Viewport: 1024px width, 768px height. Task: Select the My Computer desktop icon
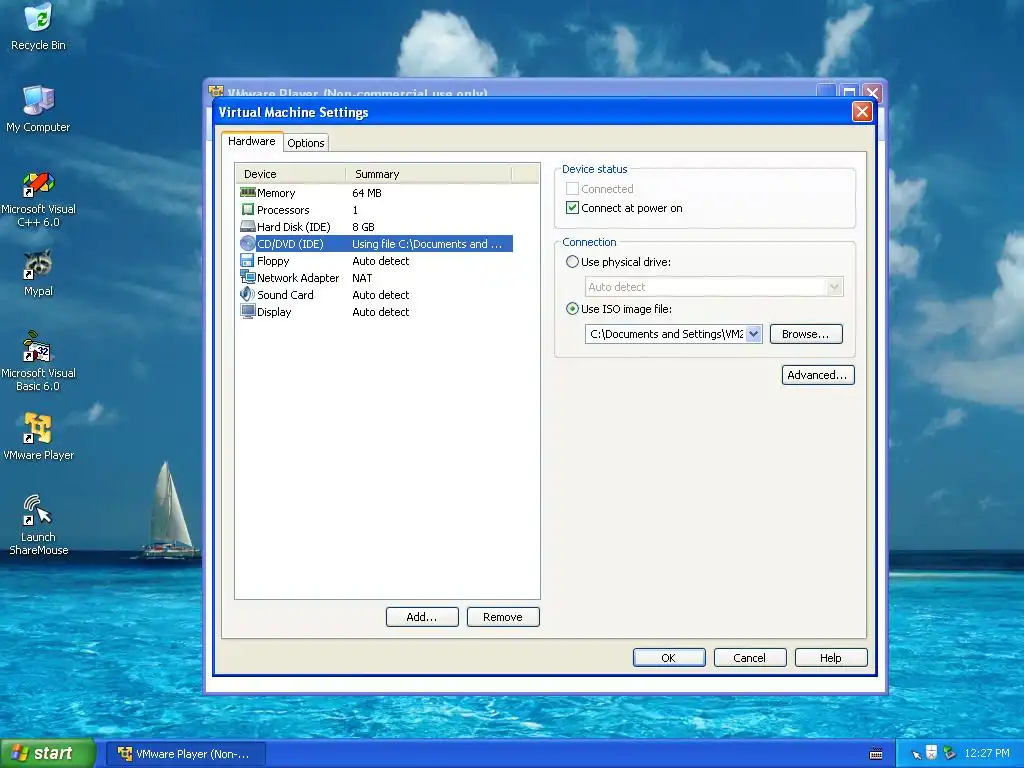[38, 109]
